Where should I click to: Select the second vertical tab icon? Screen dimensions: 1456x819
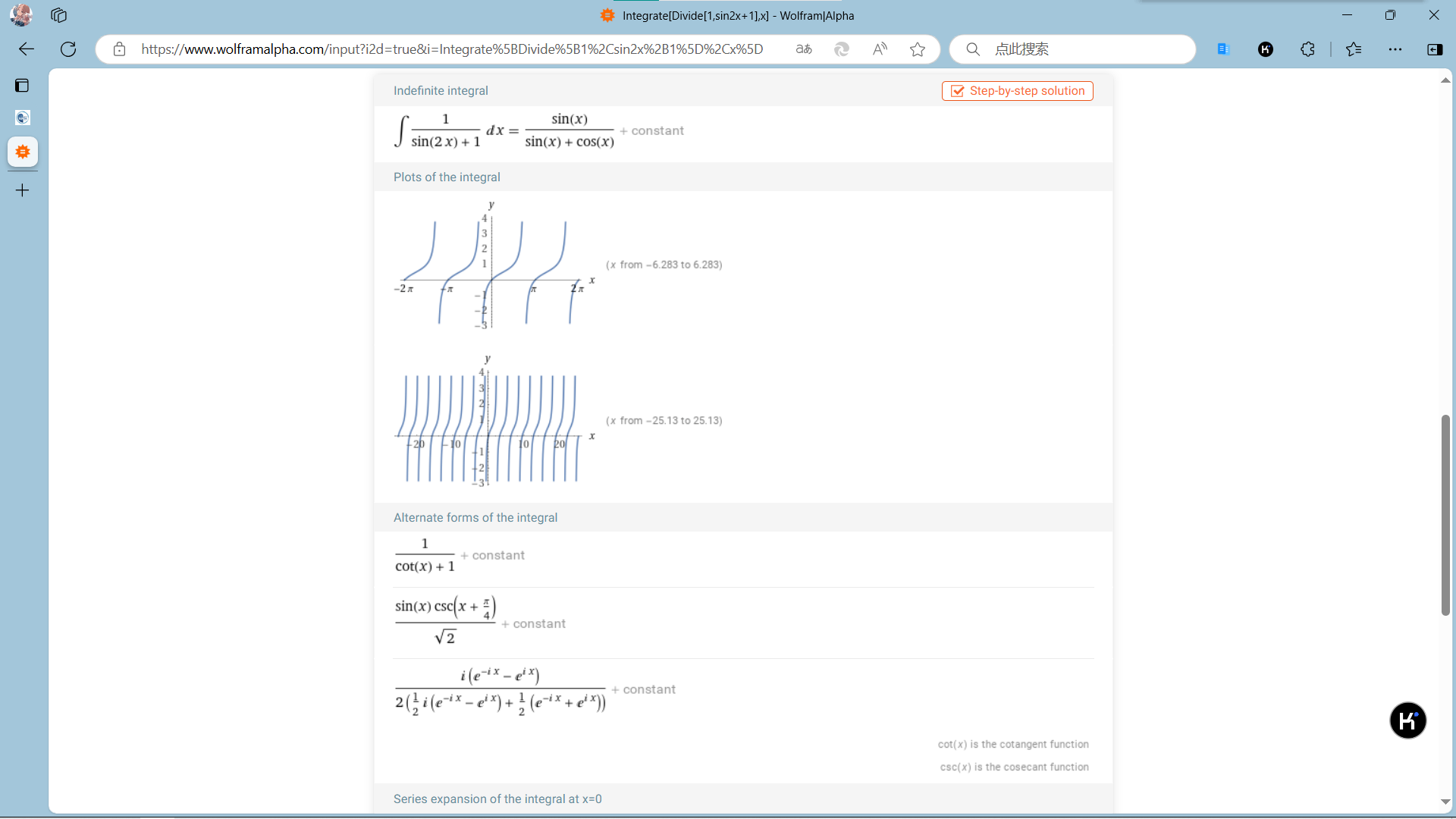click(x=23, y=118)
